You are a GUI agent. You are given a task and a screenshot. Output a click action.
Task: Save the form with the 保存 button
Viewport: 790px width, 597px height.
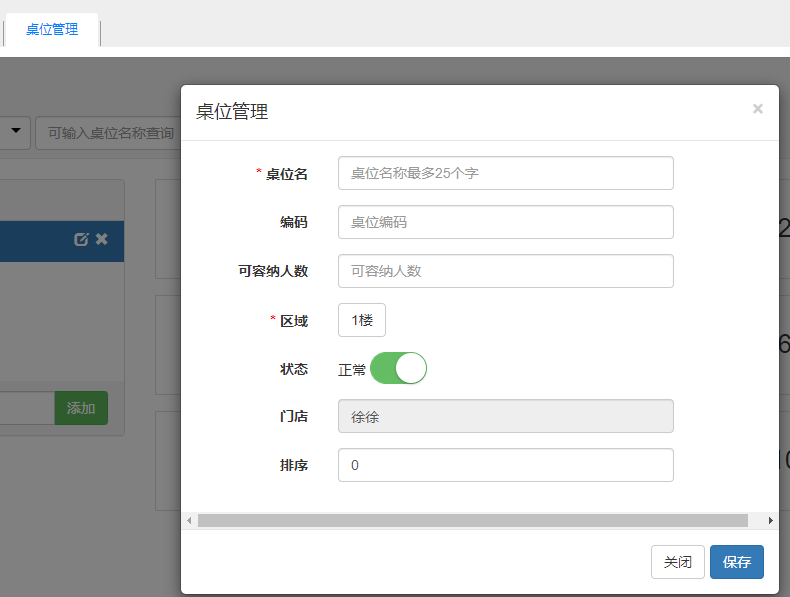[736, 562]
